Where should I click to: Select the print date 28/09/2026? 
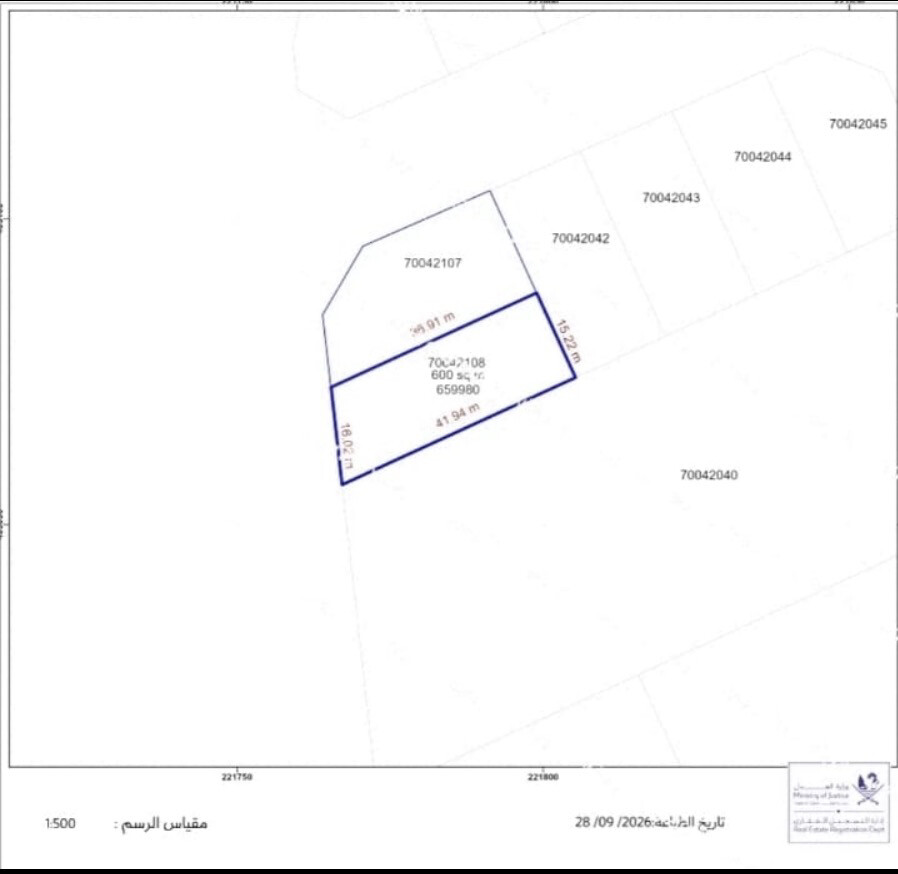[613, 822]
